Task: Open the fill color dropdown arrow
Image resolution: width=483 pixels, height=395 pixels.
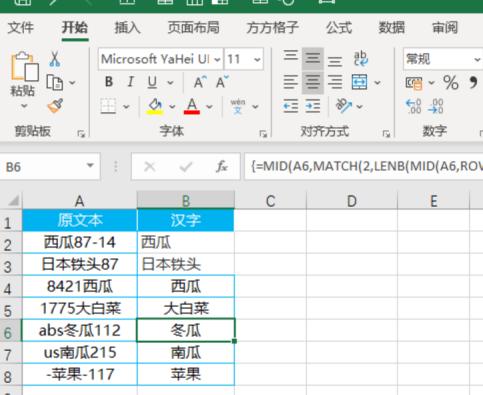Action: tap(172, 107)
